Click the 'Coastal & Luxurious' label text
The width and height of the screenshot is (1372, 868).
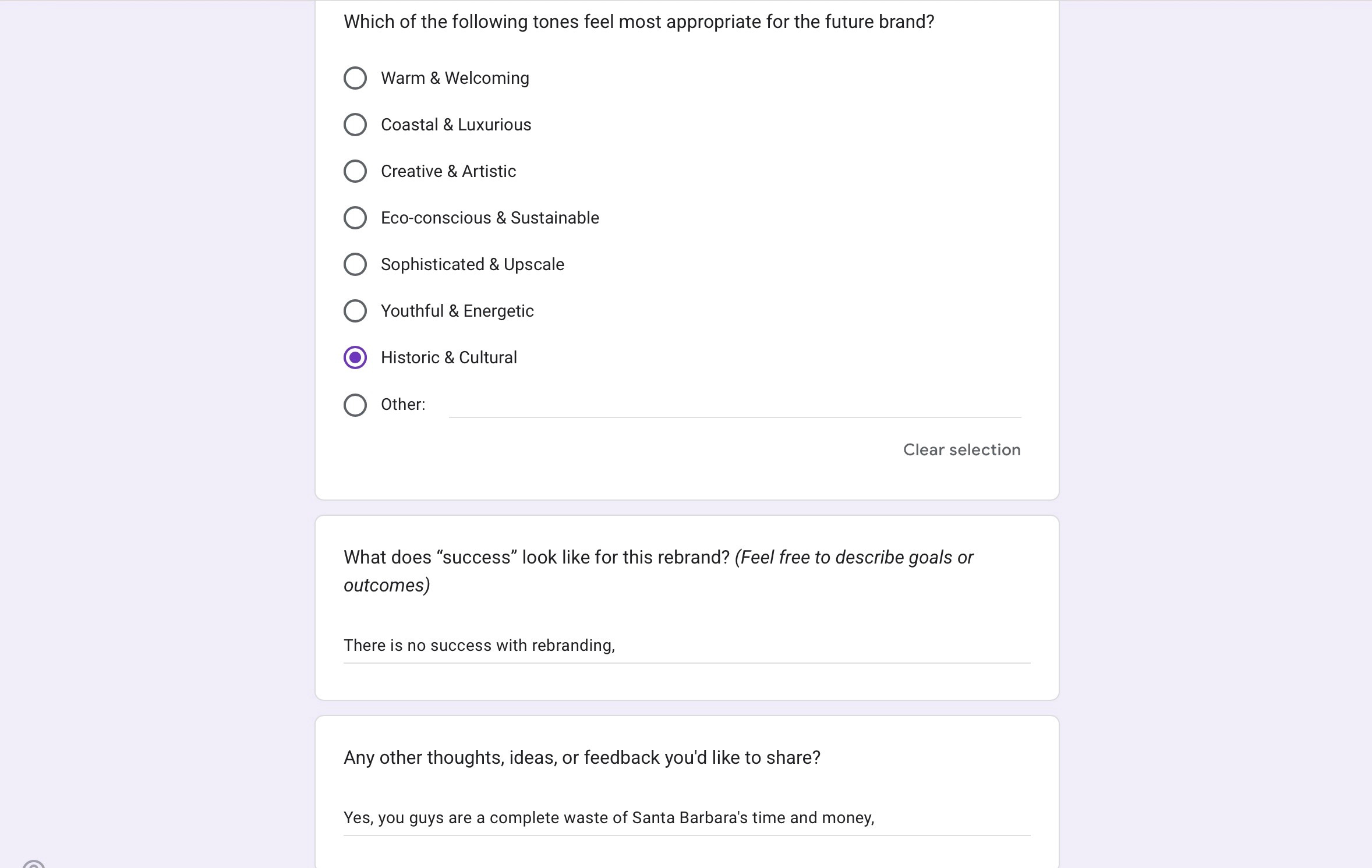(x=456, y=125)
